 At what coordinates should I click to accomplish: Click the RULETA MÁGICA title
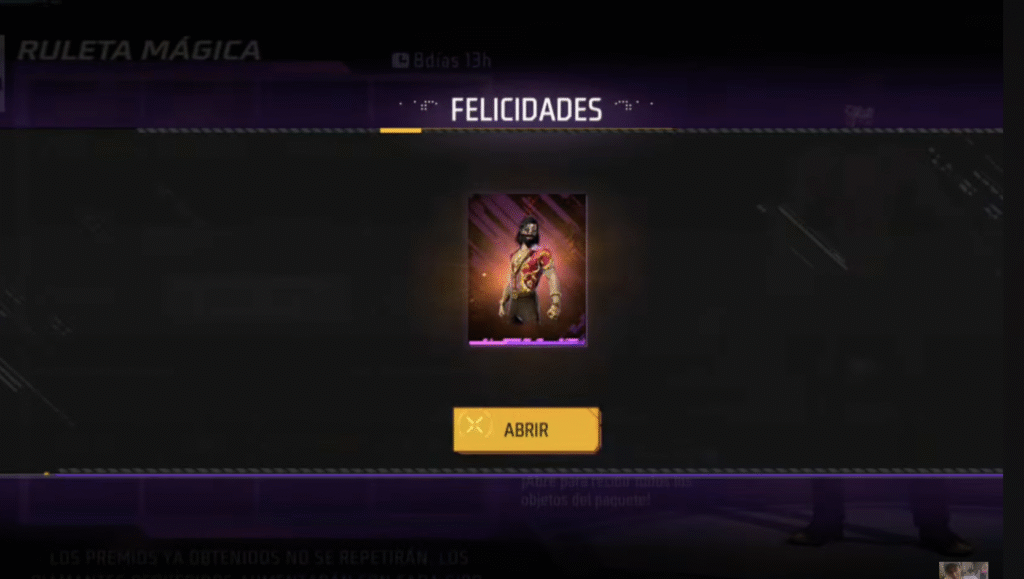pyautogui.click(x=139, y=50)
